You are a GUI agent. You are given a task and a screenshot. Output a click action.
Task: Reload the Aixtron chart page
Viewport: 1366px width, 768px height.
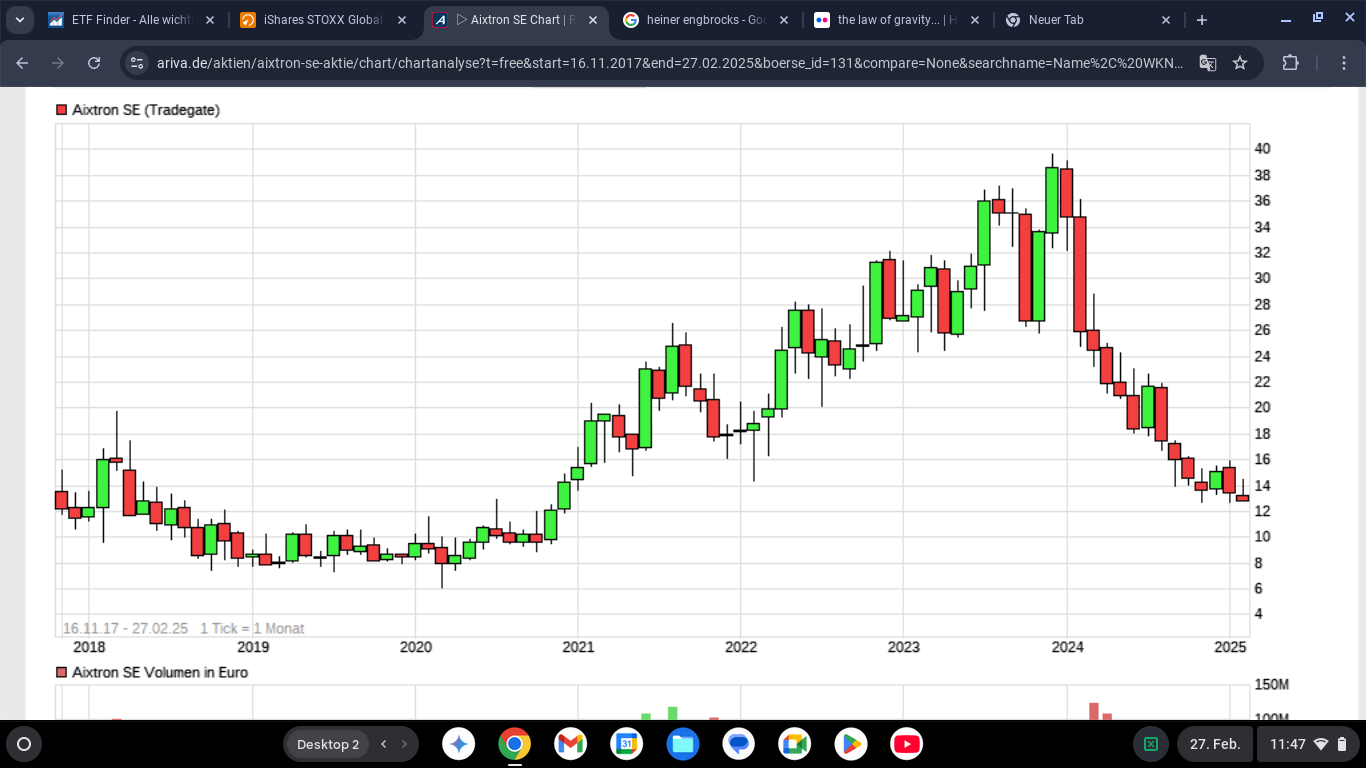pyautogui.click(x=94, y=62)
